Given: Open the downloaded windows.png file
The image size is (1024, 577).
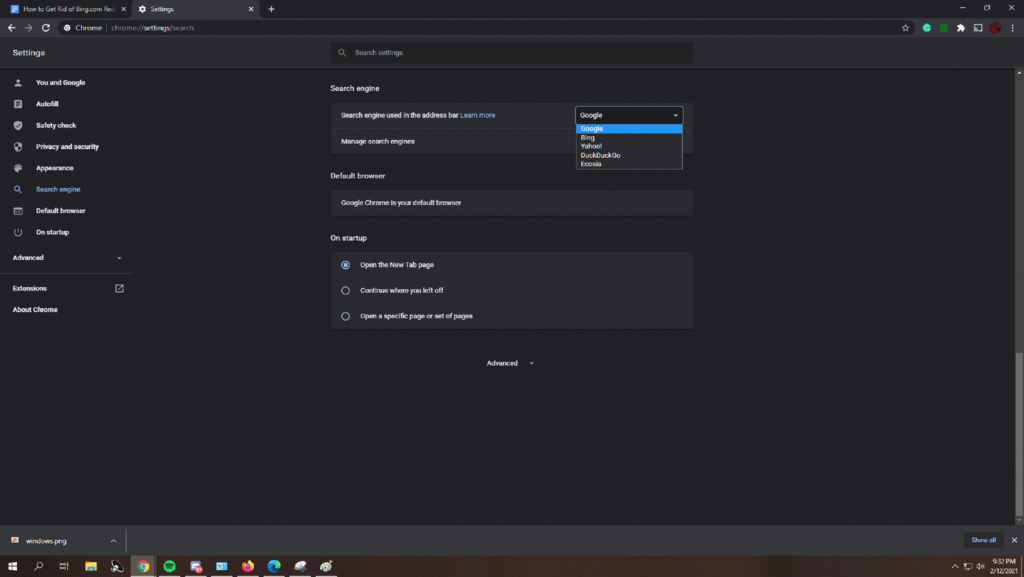Looking at the screenshot, I should 46,541.
